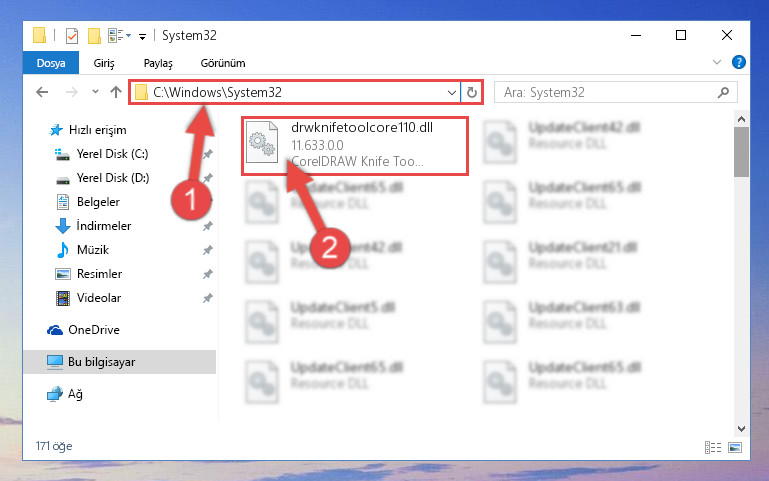Switch to details view icon
Image resolution: width=769 pixels, height=481 pixels.
click(713, 447)
